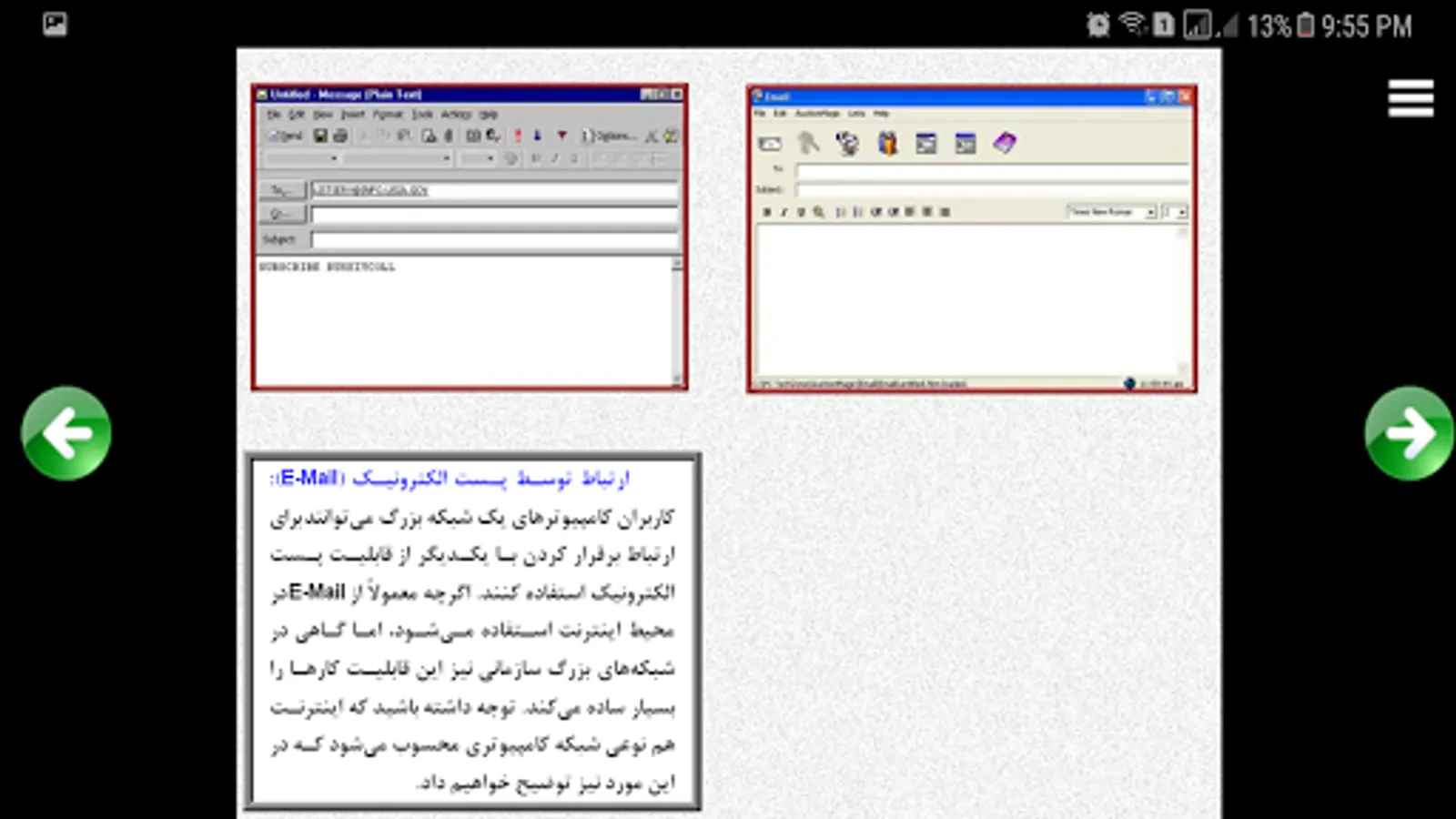Click the second window icon in Email toolbar
This screenshot has height=819, width=1456.
click(965, 143)
